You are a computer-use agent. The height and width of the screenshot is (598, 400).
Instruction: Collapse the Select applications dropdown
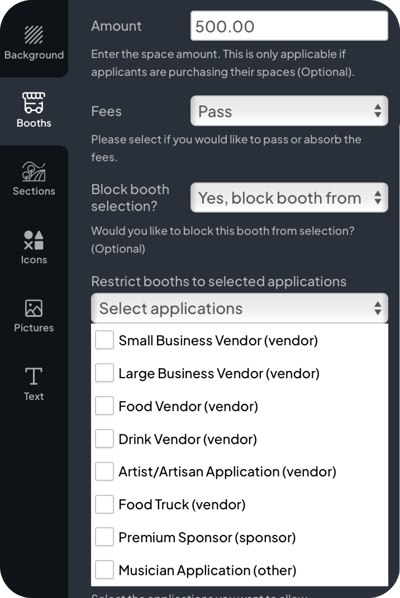[x=239, y=308]
